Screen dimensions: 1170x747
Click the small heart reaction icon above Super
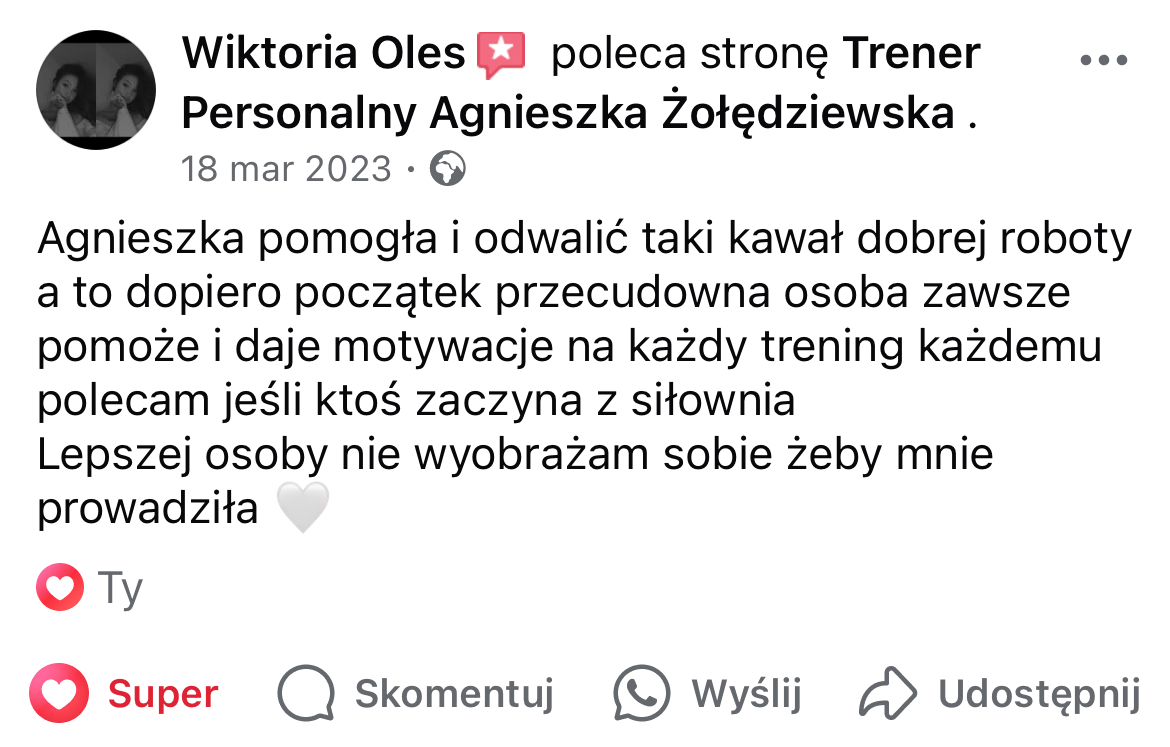60,589
